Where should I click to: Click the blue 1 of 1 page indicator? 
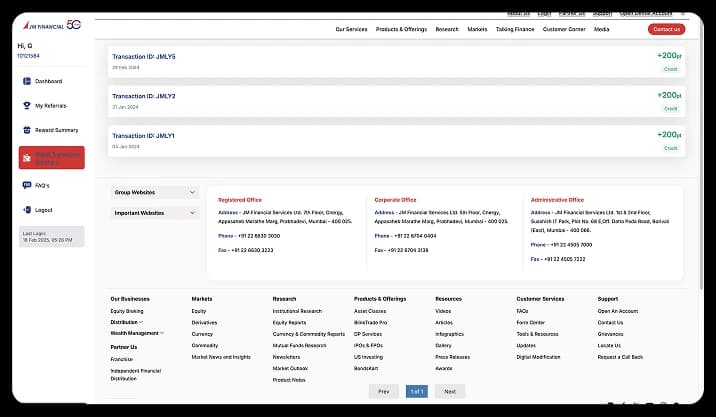(416, 391)
